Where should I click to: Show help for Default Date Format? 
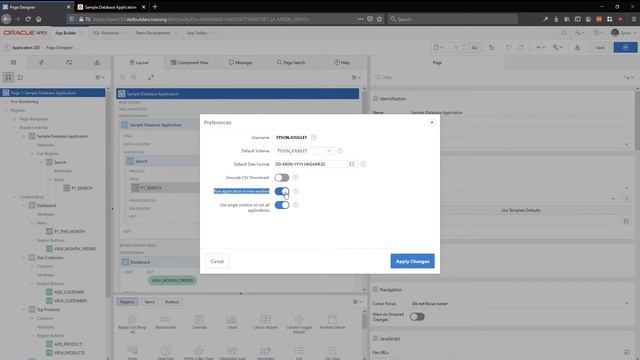pos(363,164)
